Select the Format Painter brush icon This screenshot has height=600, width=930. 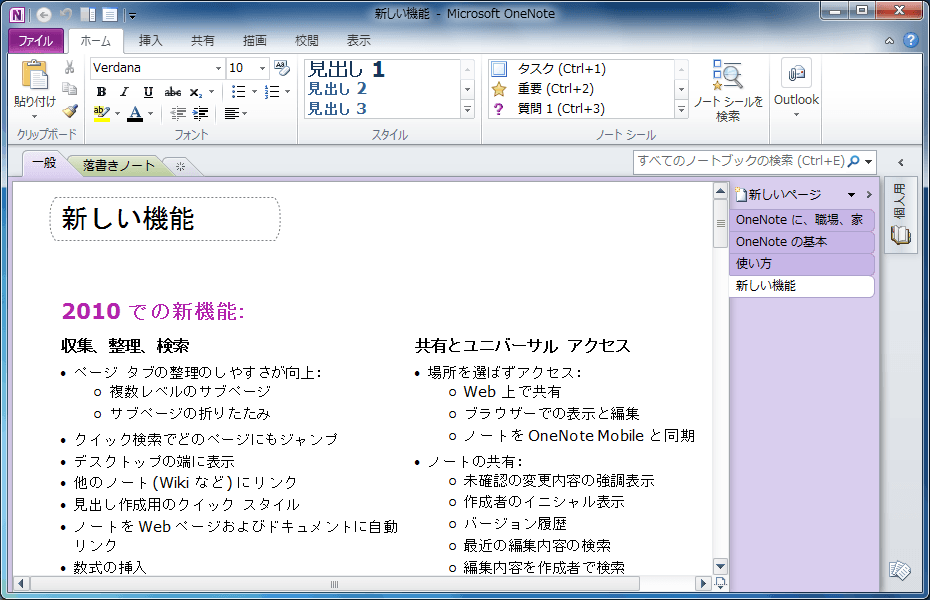tap(70, 111)
